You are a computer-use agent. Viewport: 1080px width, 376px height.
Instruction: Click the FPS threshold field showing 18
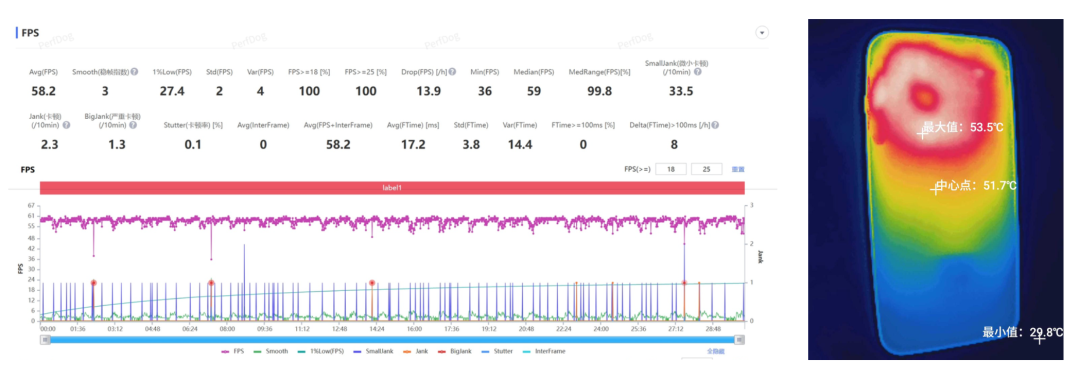pyautogui.click(x=671, y=169)
